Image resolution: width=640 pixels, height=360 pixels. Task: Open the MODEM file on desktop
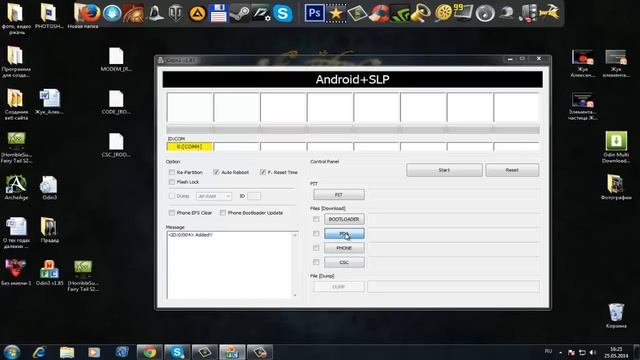(116, 60)
